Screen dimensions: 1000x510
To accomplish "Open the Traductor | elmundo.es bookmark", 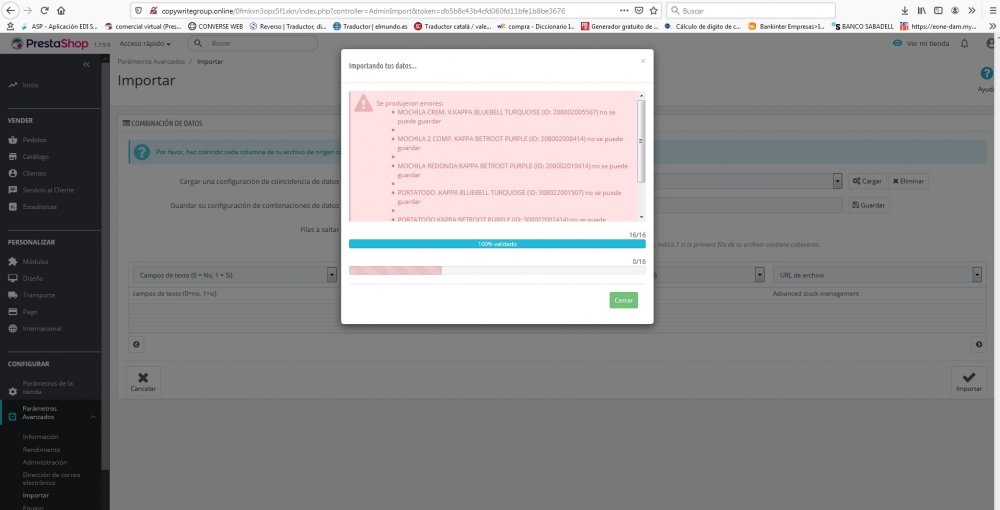I will [x=370, y=26].
